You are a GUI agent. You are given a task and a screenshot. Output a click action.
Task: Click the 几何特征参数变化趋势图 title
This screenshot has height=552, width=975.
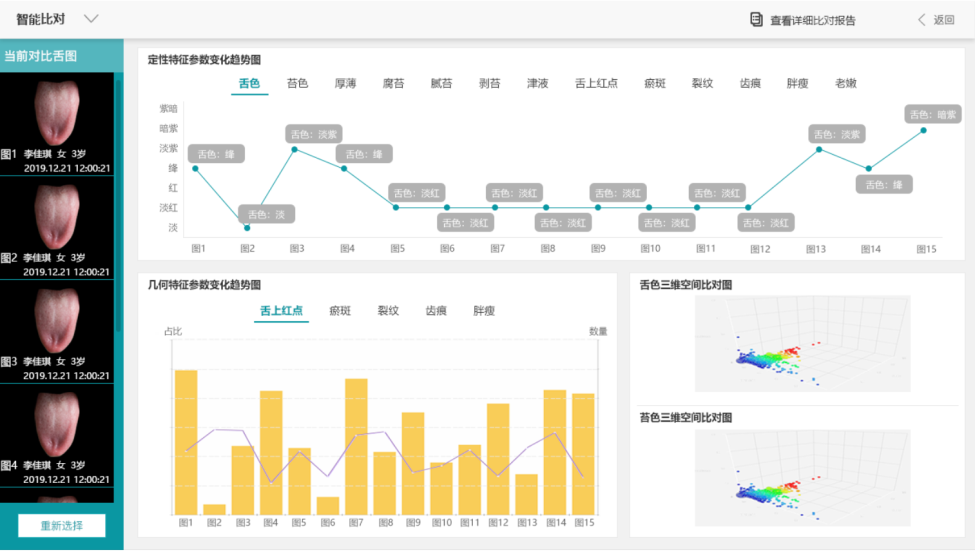pos(204,285)
